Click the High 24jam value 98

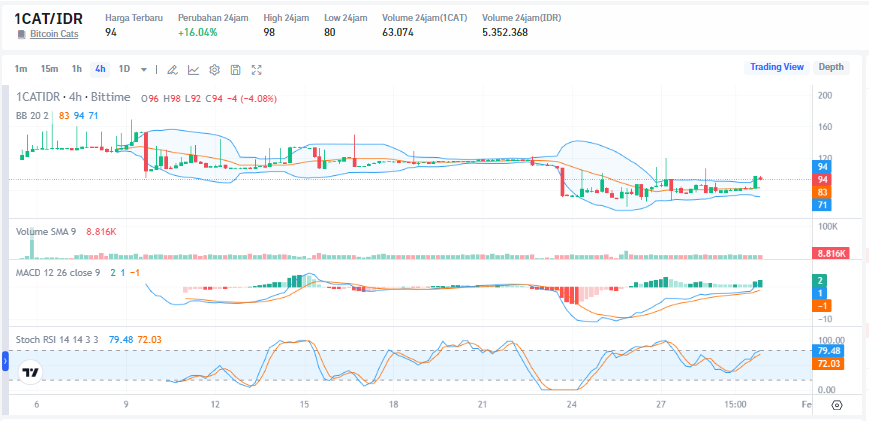point(269,32)
